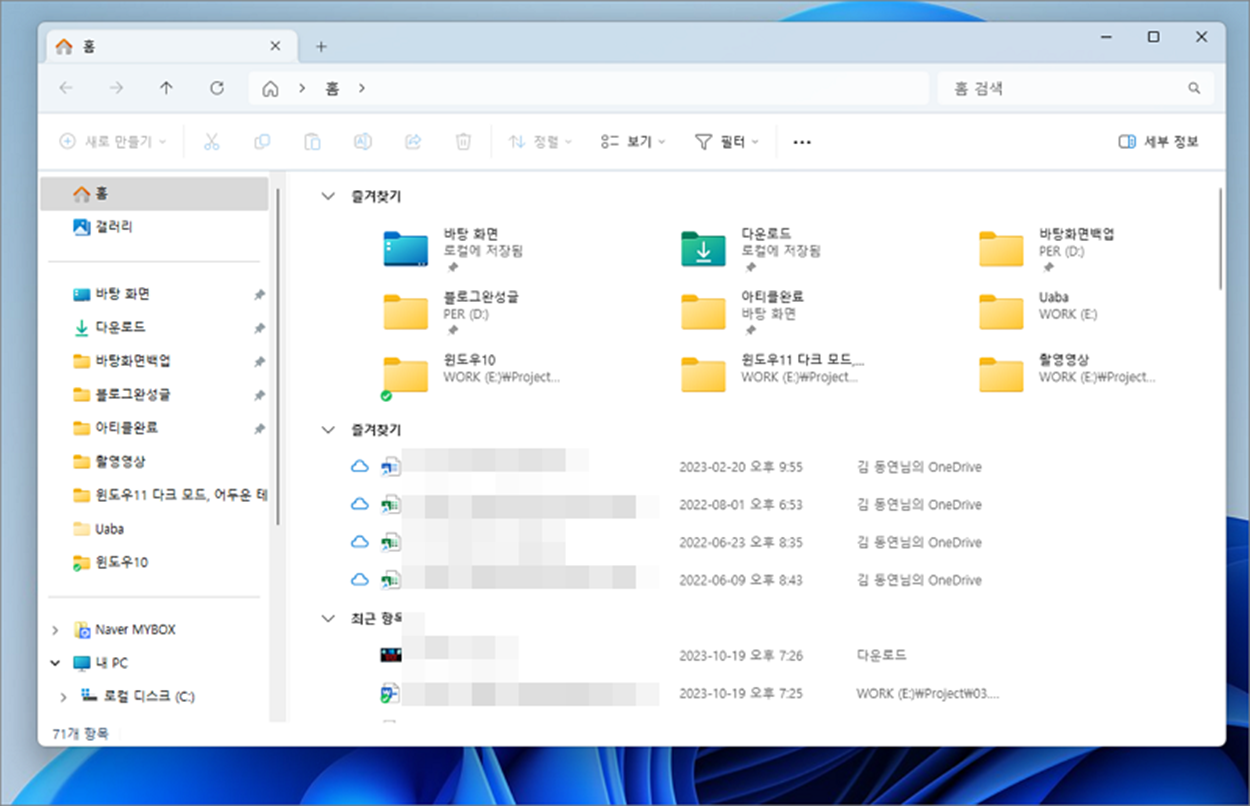Click the Rename icon in toolbar
The image size is (1250, 806).
click(x=362, y=142)
